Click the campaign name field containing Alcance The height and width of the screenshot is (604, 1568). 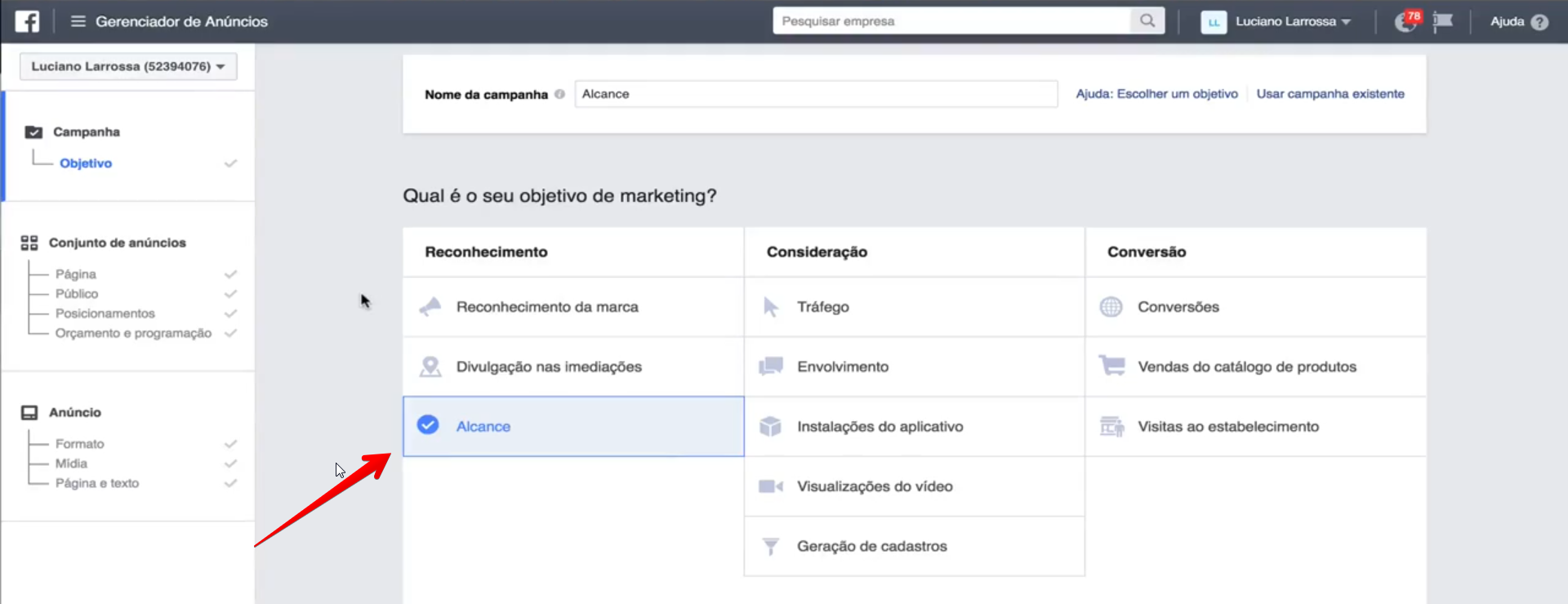pyautogui.click(x=816, y=94)
